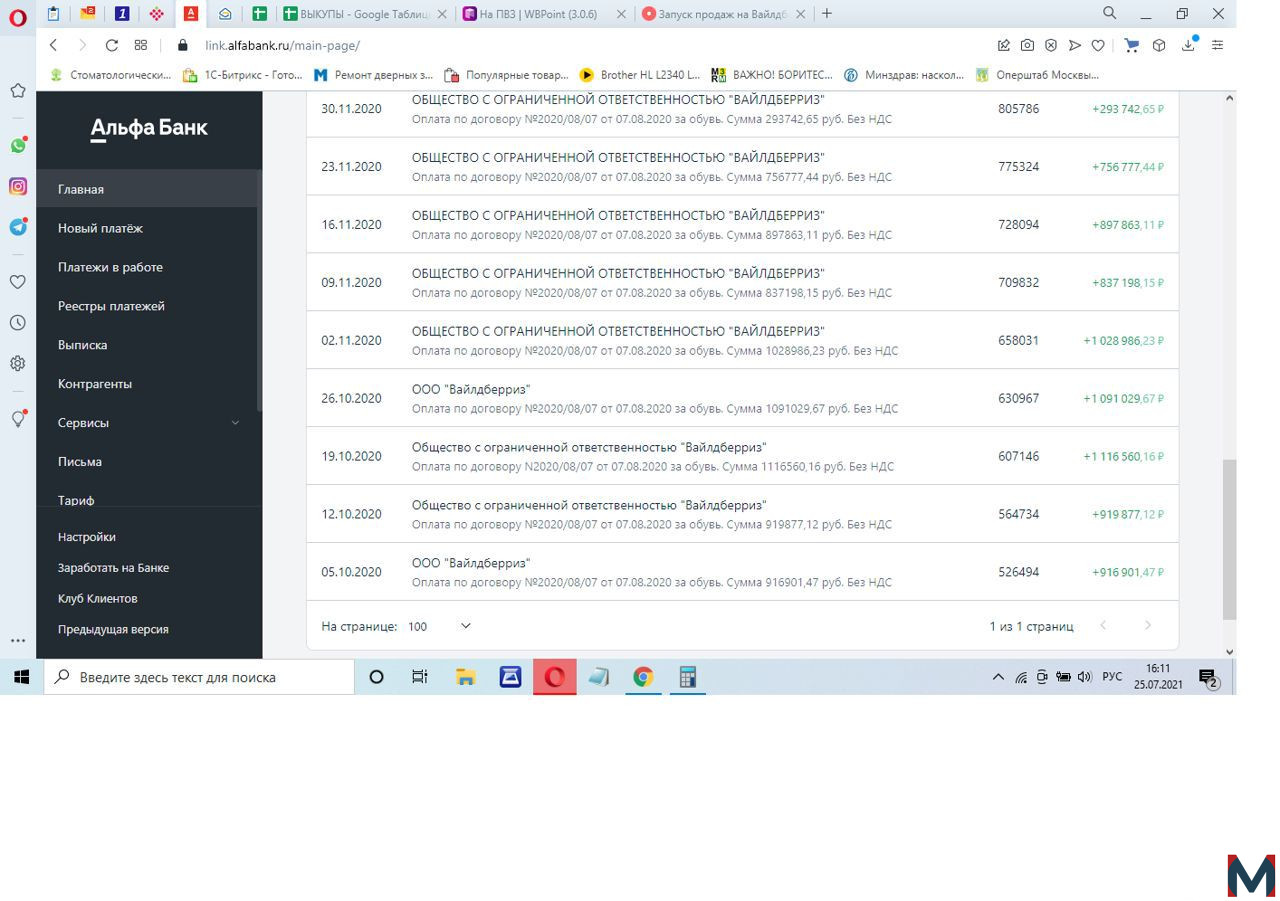Click the Windows taskbar search box
Image resolution: width=1280 pixels, height=901 pixels.
point(199,677)
